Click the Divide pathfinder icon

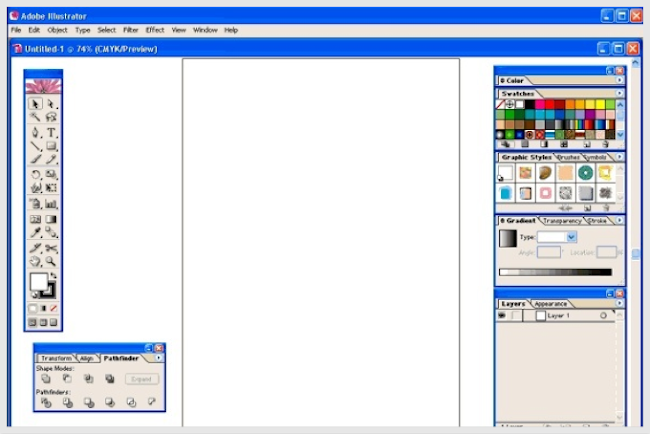click(x=46, y=402)
